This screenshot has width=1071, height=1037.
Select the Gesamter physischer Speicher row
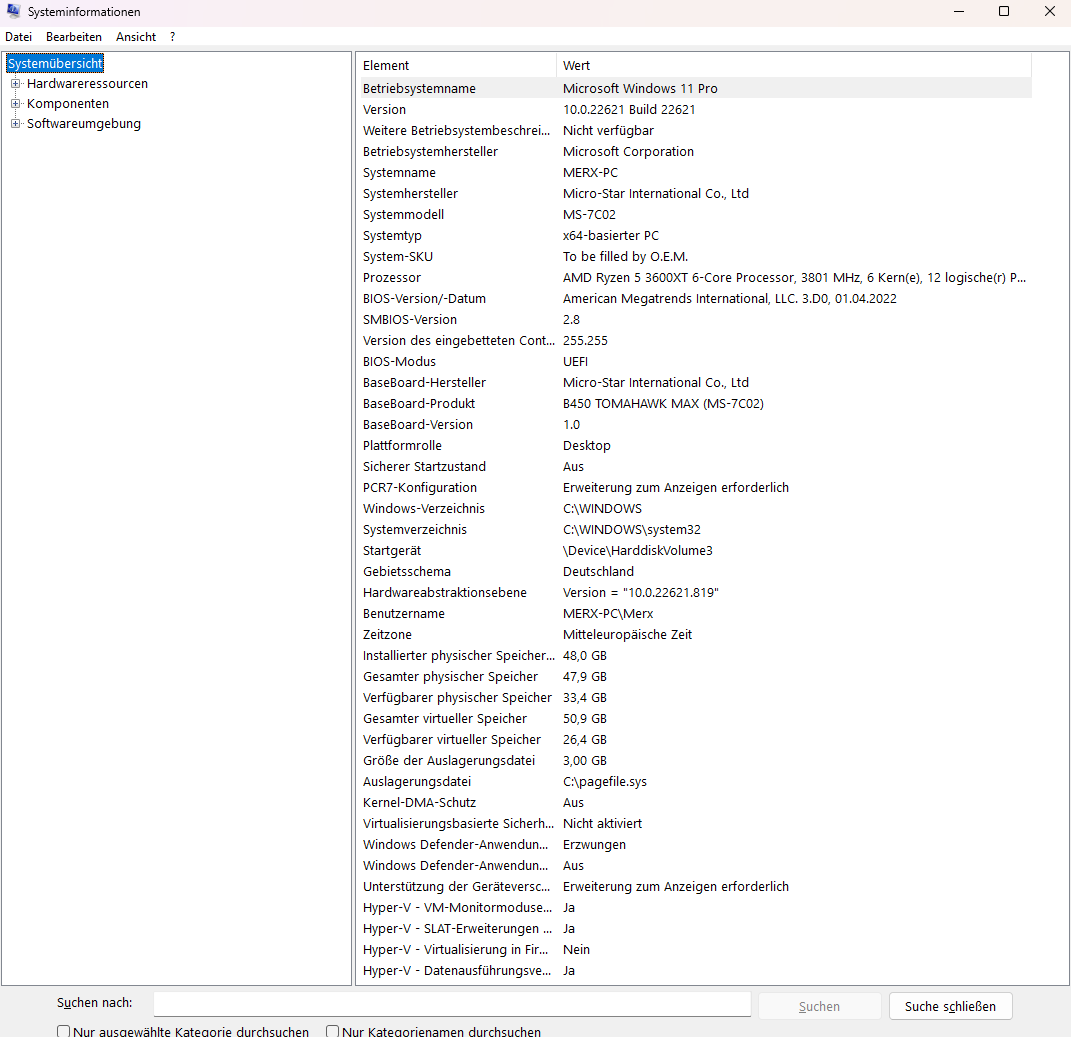click(695, 676)
